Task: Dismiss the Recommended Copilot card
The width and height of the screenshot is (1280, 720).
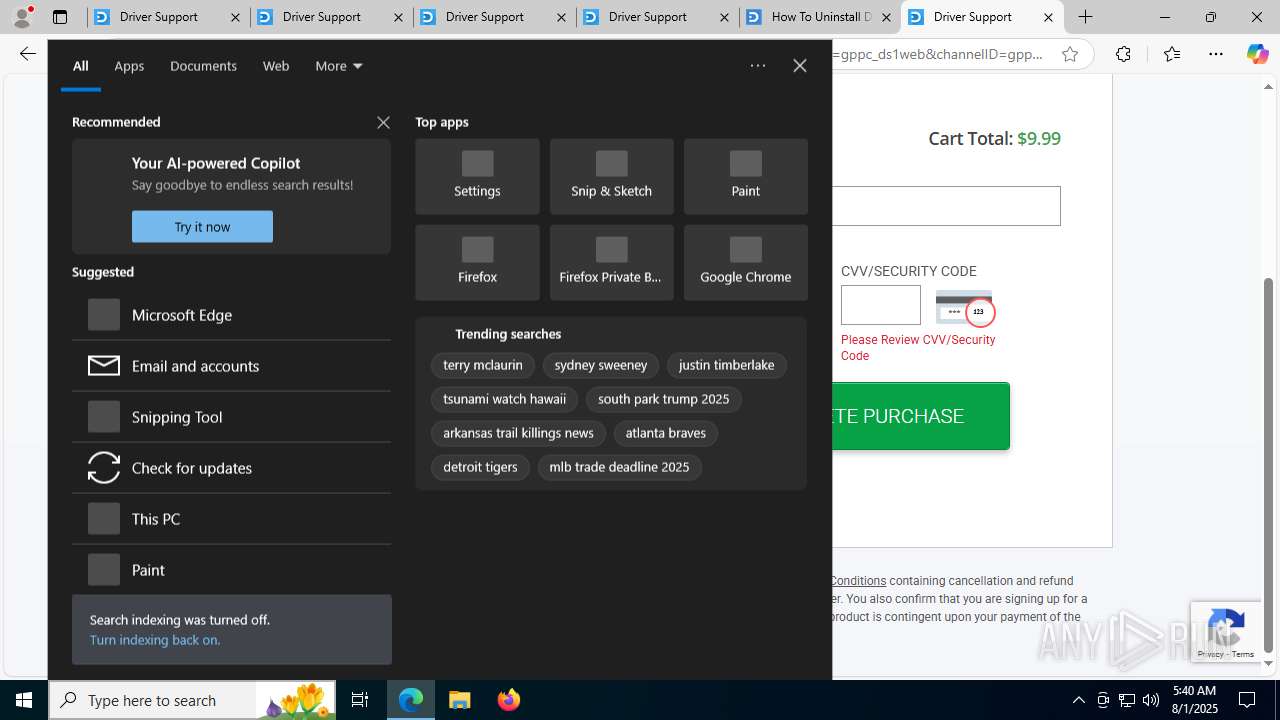Action: click(383, 122)
